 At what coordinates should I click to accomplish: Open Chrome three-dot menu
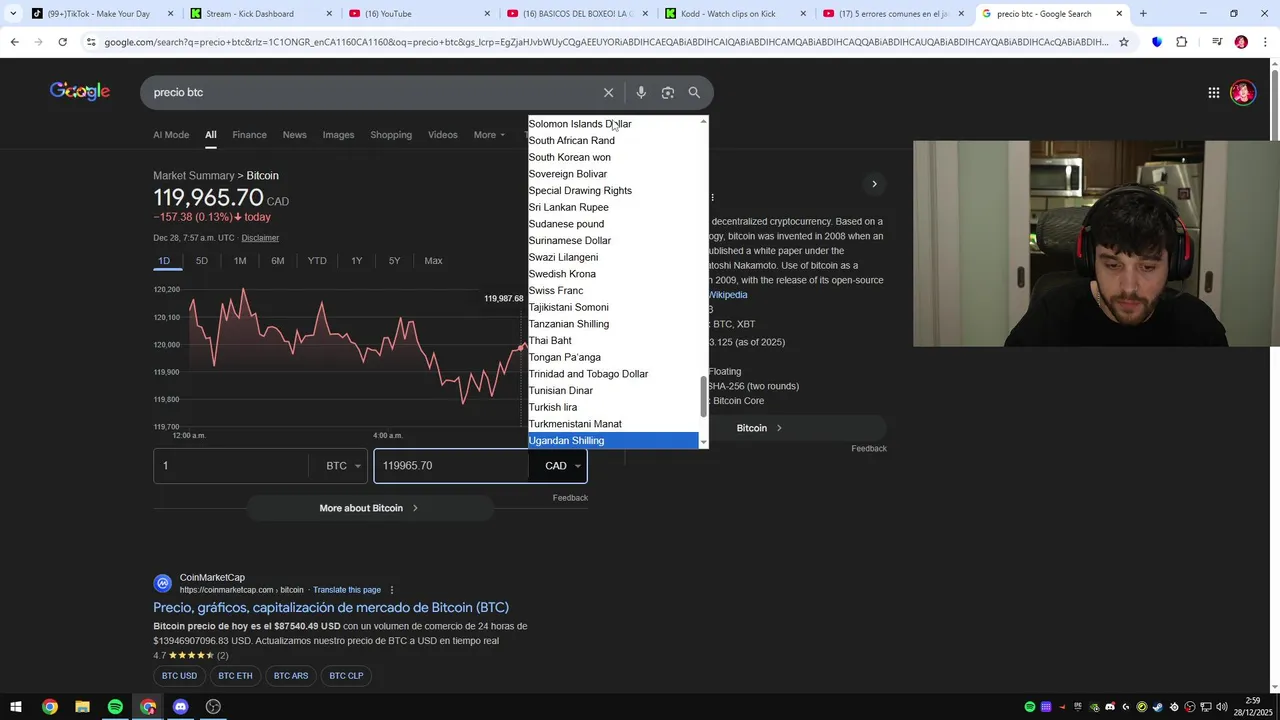[x=1265, y=42]
